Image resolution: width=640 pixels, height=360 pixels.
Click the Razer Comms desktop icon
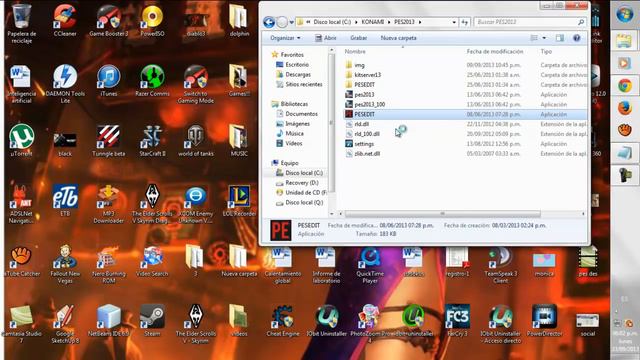(x=152, y=80)
